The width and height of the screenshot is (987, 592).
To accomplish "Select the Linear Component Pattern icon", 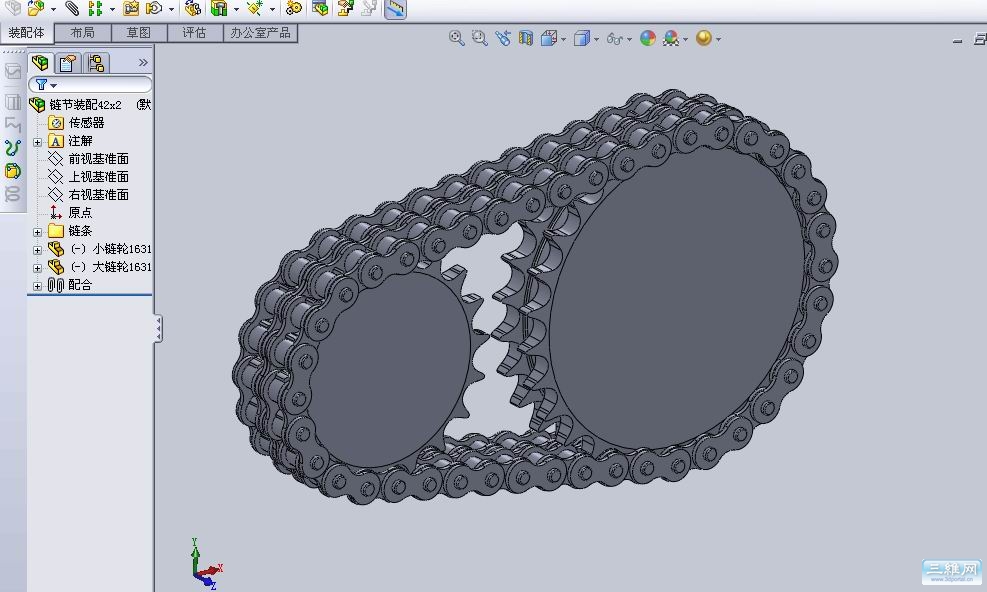I will pos(95,8).
